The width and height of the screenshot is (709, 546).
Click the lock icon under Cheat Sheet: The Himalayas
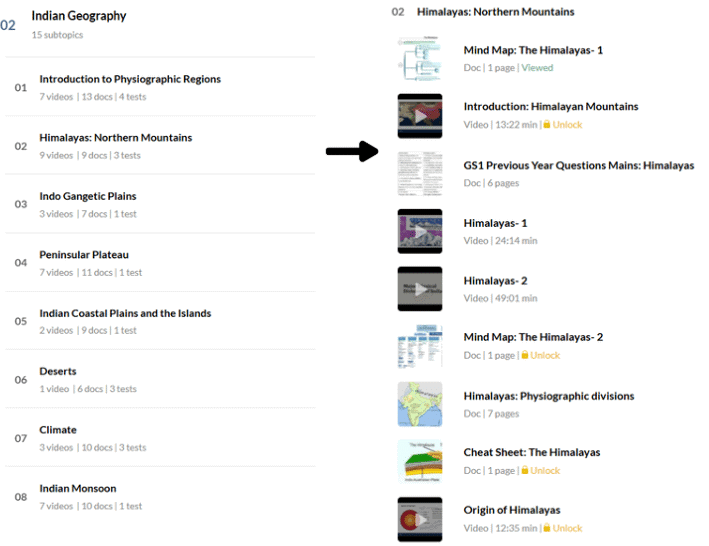[525, 470]
